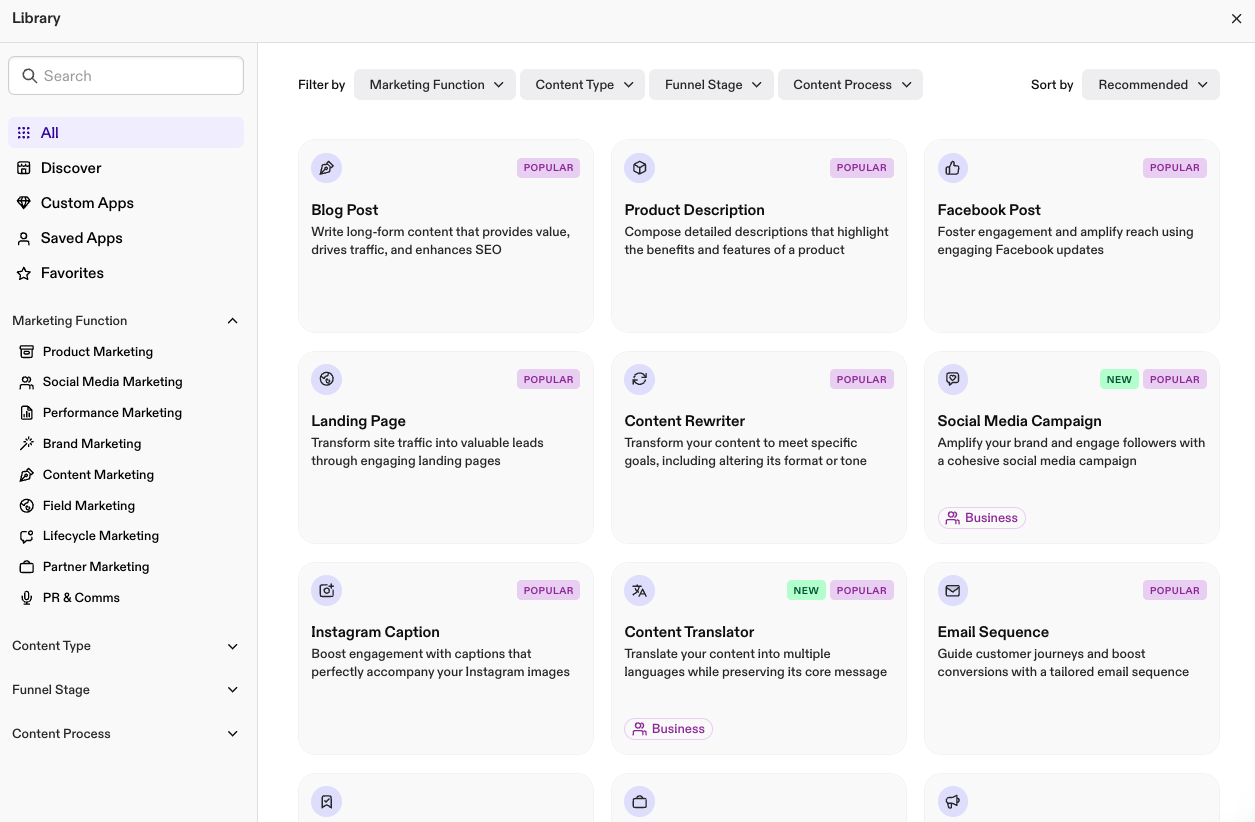Filter by Lifecycle Marketing
This screenshot has width=1255, height=822.
click(x=101, y=536)
